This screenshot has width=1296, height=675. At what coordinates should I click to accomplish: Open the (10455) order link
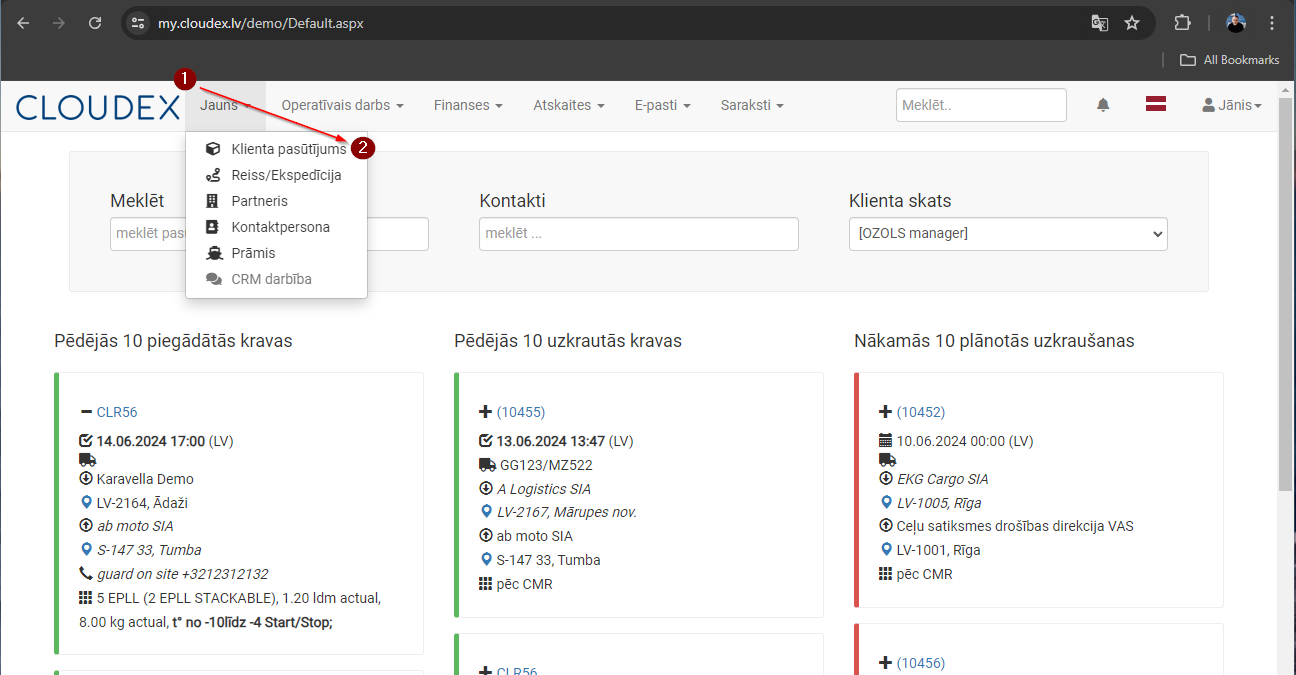click(521, 412)
